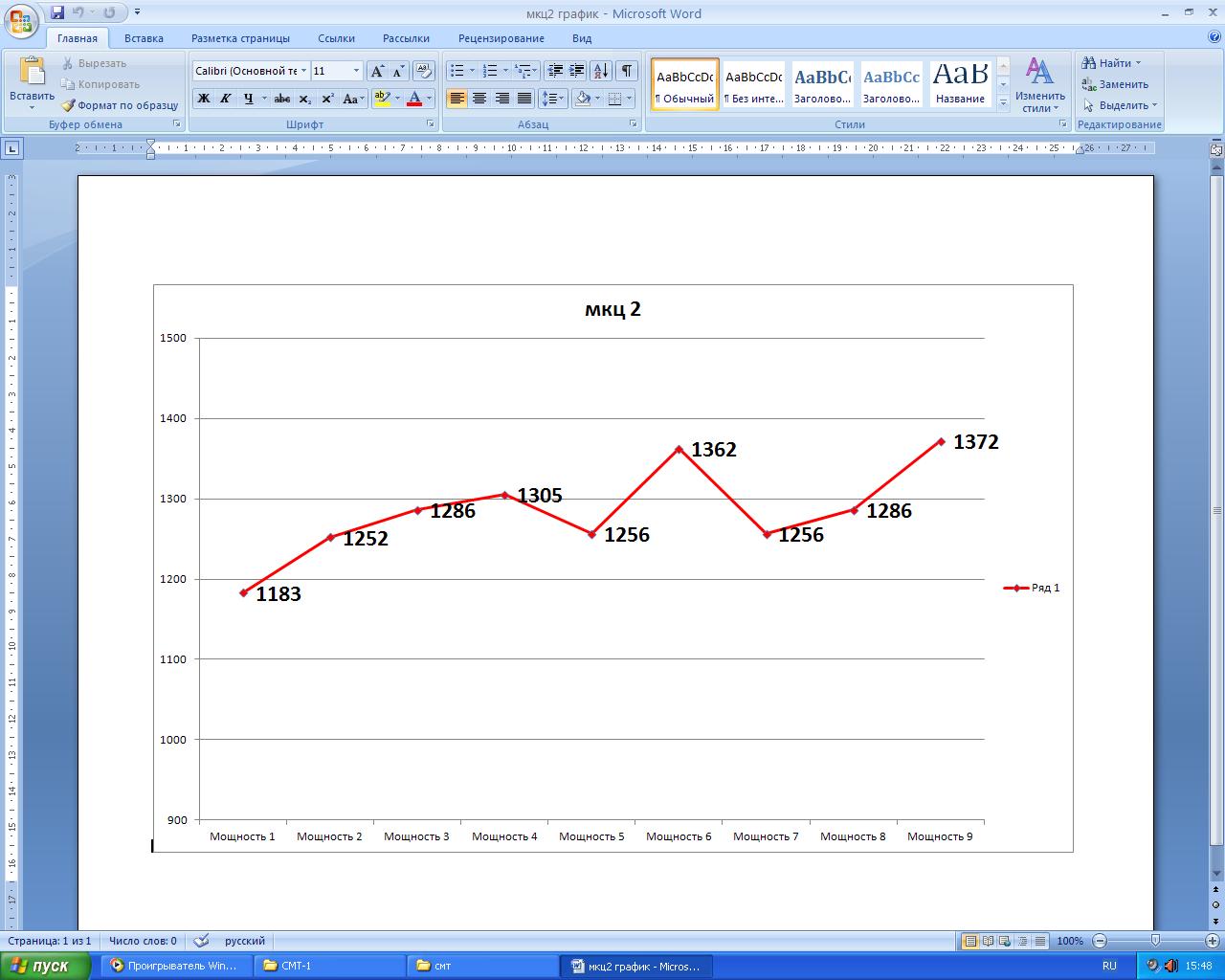The image size is (1225, 980).
Task: Toggle strikethrough (abc) formatting
Action: pyautogui.click(x=282, y=99)
